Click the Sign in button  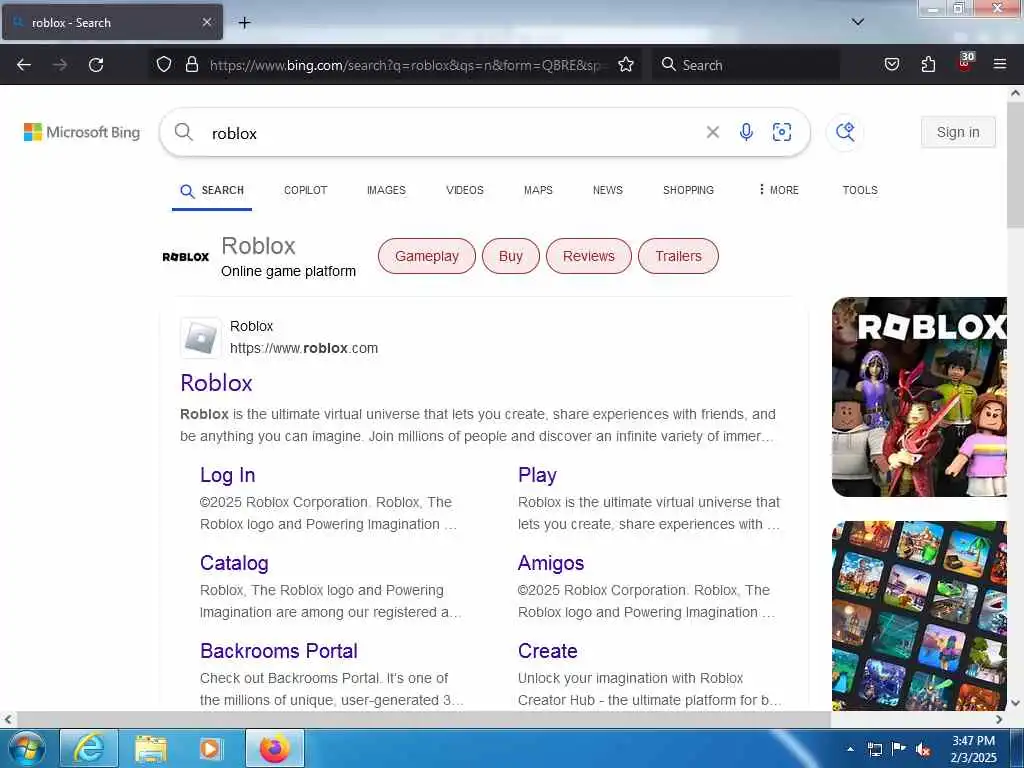[x=958, y=132]
